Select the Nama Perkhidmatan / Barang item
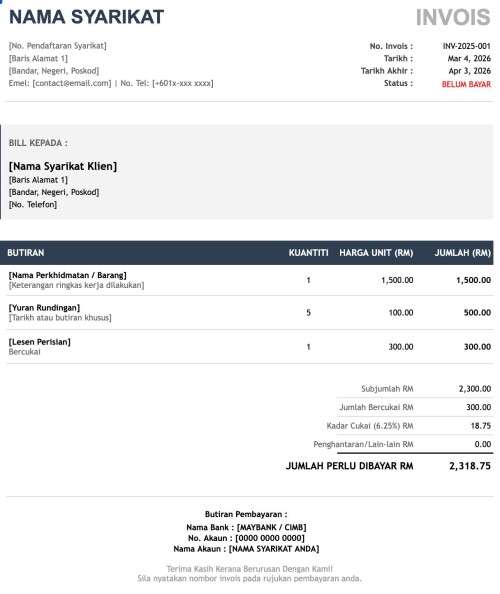 point(67,275)
